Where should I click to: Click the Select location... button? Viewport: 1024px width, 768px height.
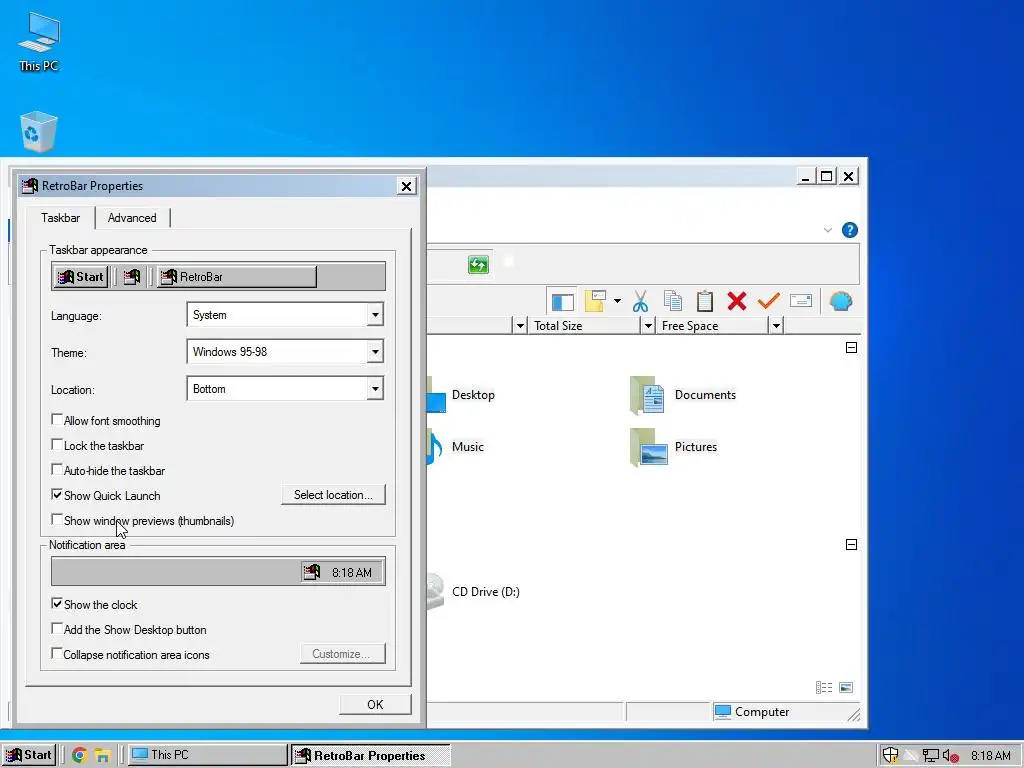(333, 495)
